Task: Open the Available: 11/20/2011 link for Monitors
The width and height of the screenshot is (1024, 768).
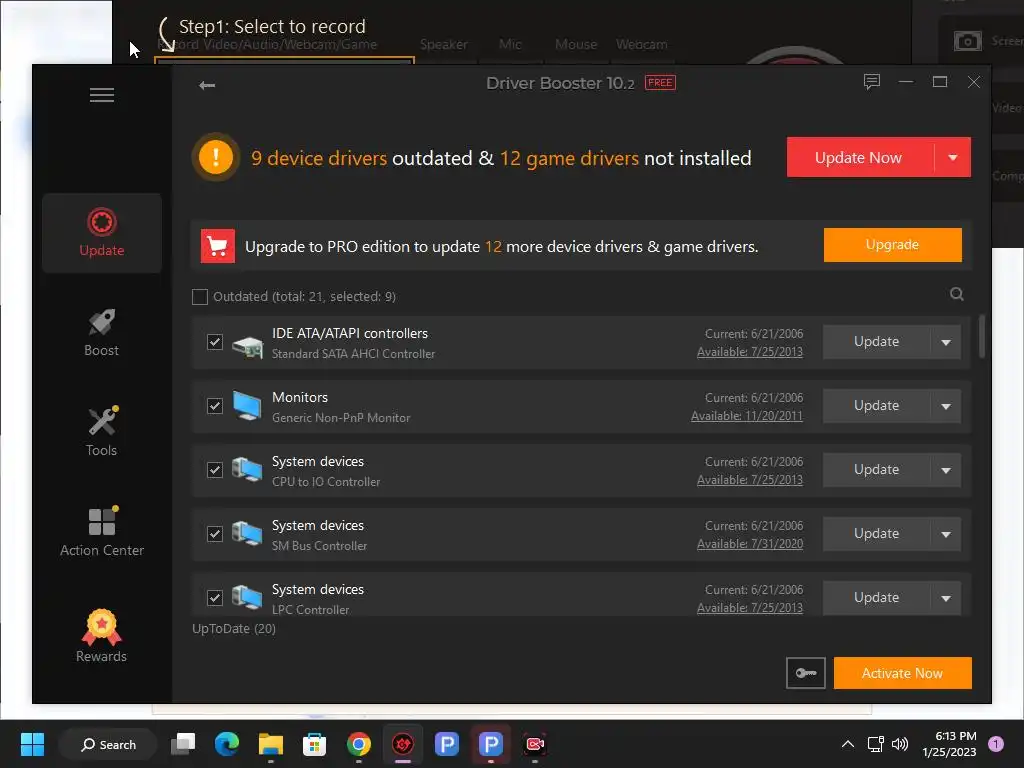Action: tap(747, 416)
